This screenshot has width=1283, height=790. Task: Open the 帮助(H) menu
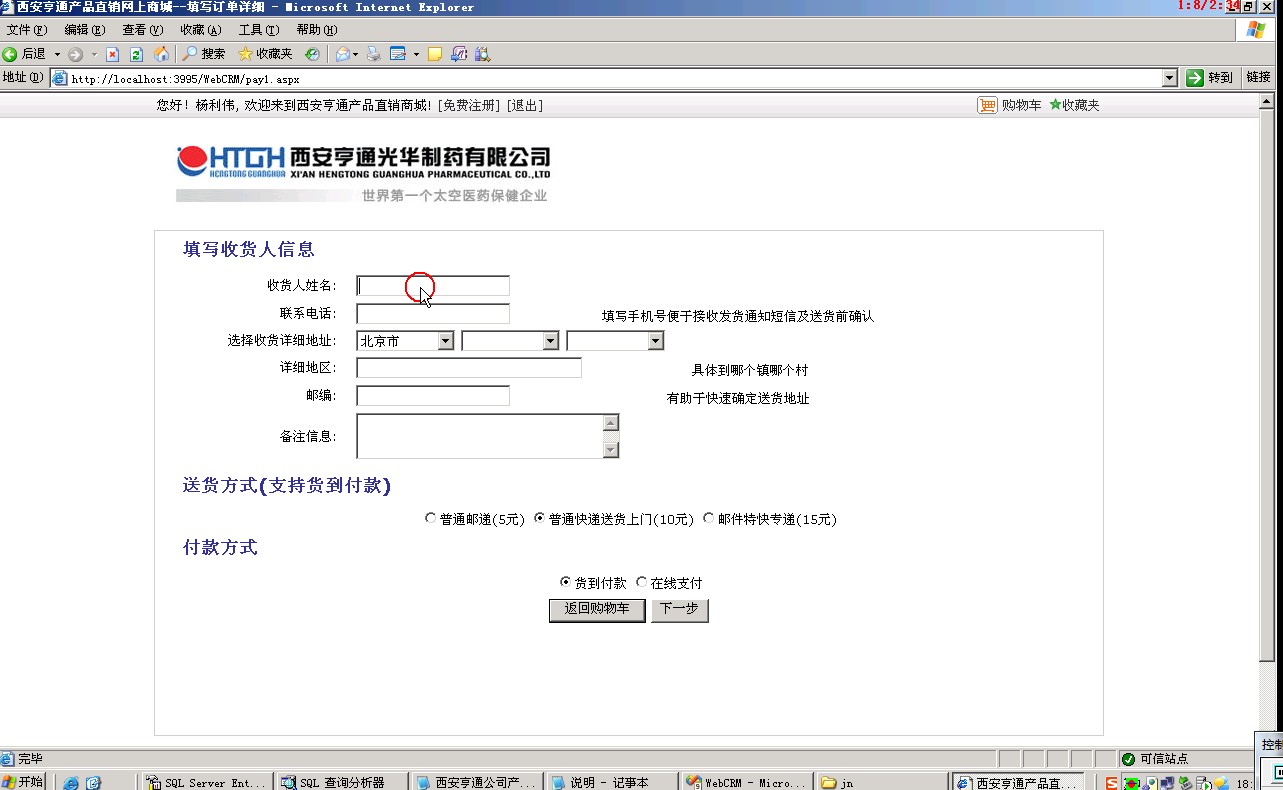tap(317, 30)
